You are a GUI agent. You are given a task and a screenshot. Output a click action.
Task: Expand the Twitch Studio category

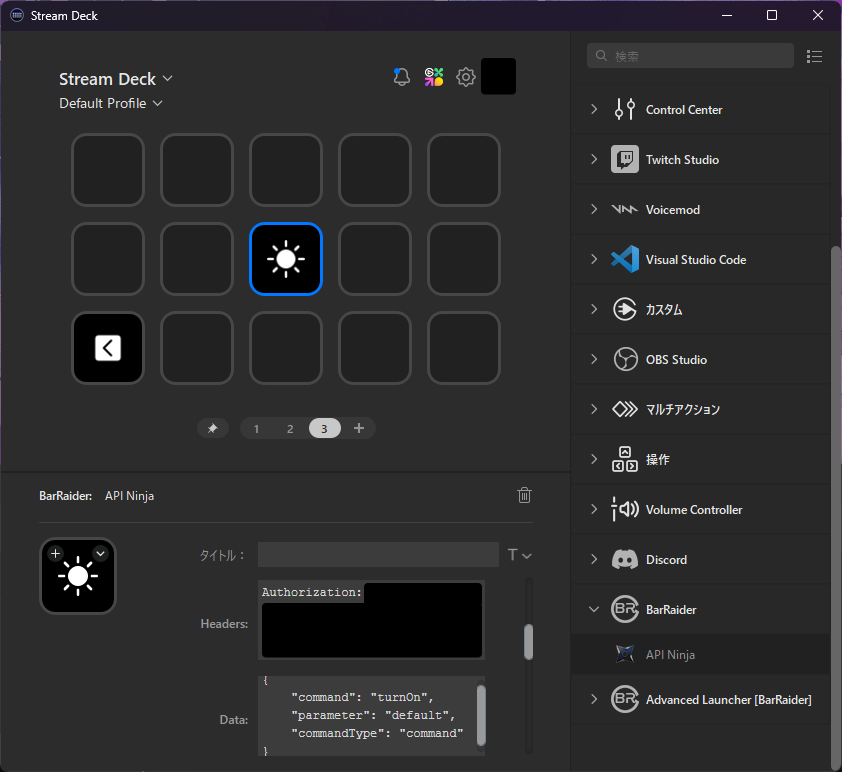coord(594,159)
